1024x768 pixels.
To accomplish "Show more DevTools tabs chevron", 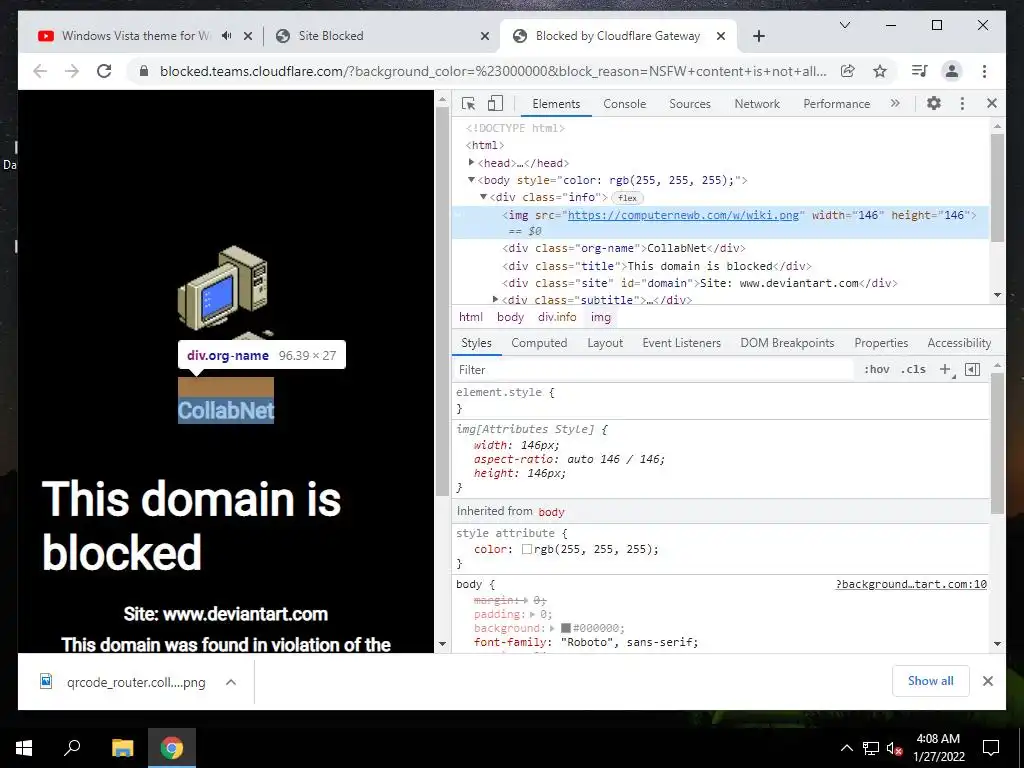I will tap(895, 103).
